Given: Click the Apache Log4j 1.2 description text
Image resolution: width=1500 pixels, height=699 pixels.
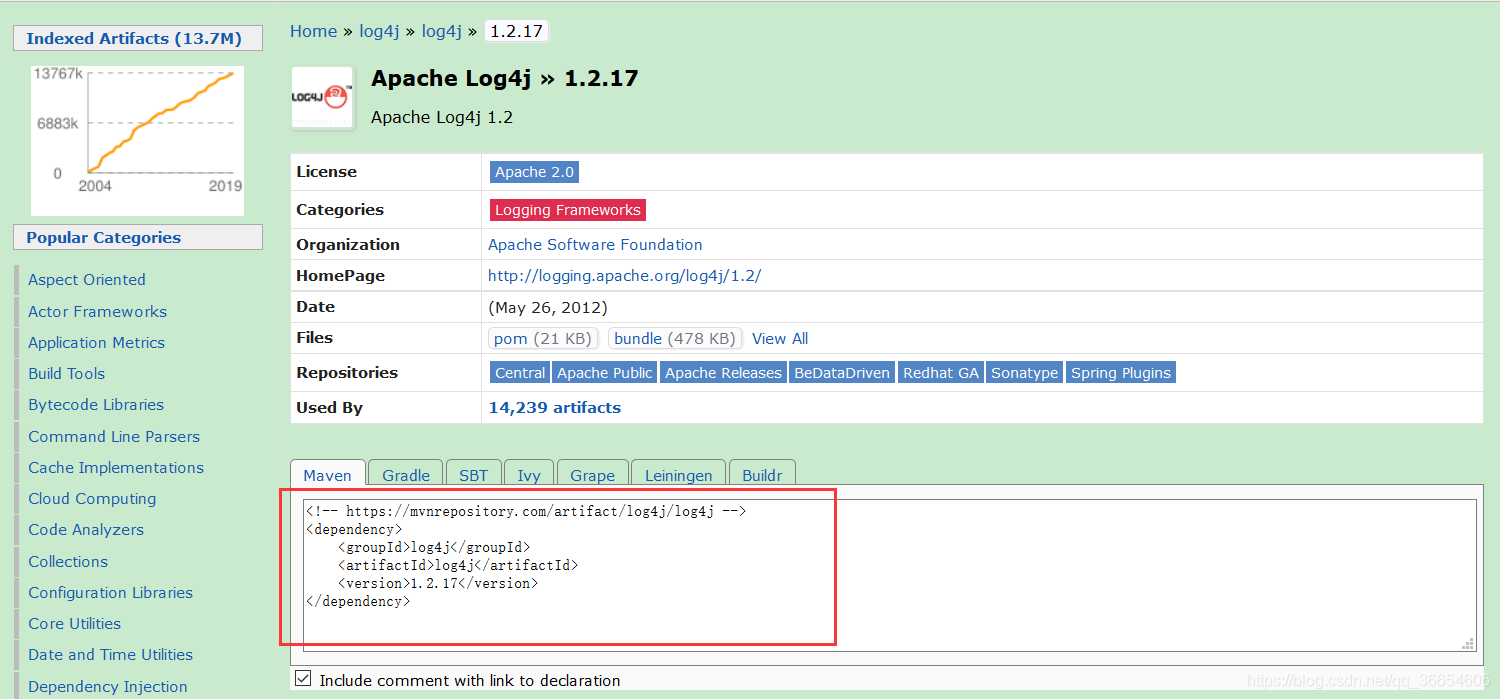Looking at the screenshot, I should click(442, 117).
